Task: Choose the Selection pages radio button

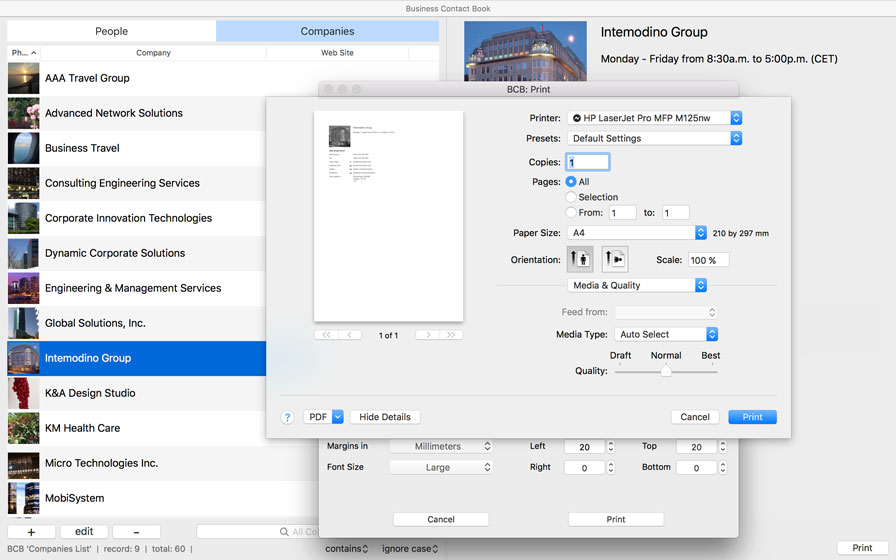Action: pos(571,197)
